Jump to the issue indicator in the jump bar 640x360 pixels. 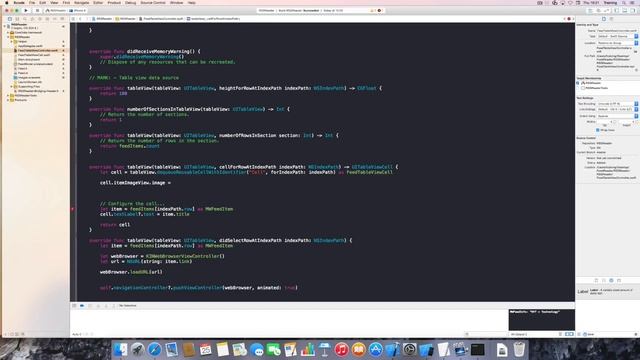tap(569, 19)
